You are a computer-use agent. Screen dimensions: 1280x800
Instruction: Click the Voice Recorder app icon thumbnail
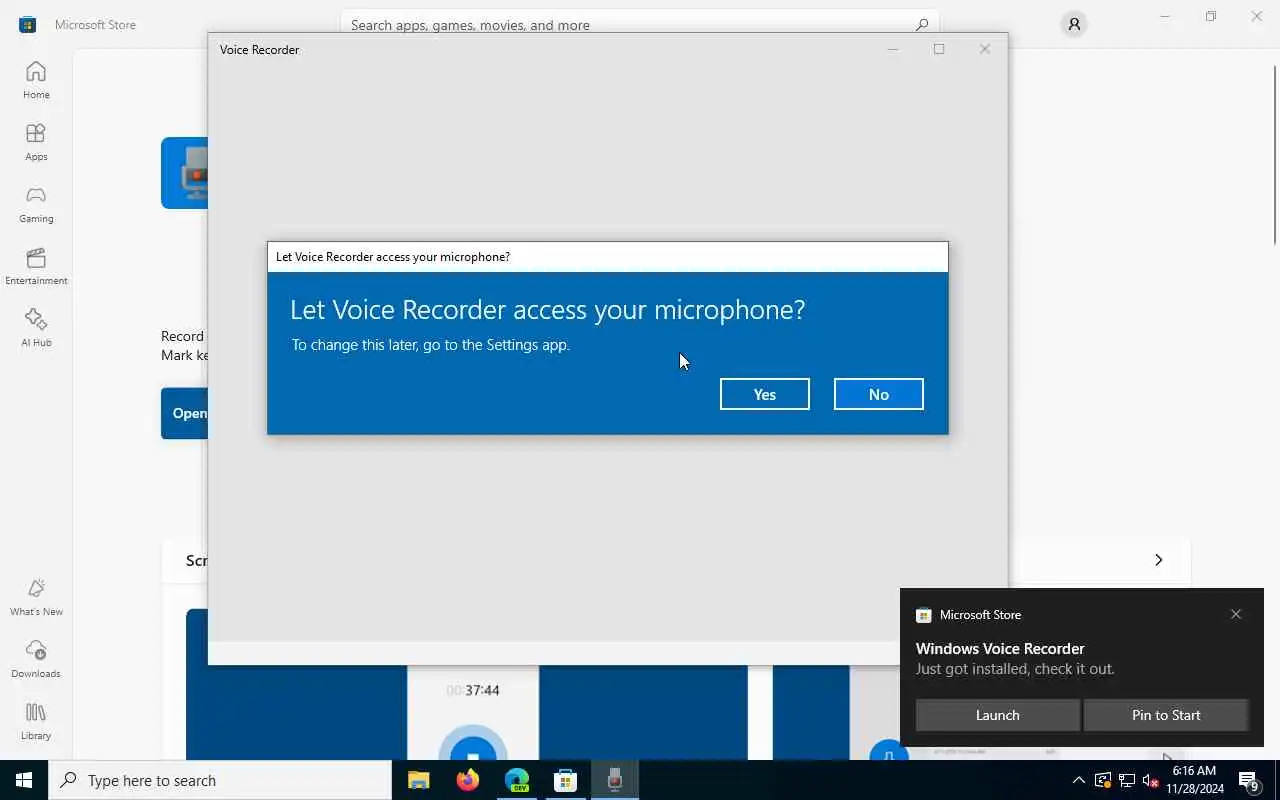185,173
